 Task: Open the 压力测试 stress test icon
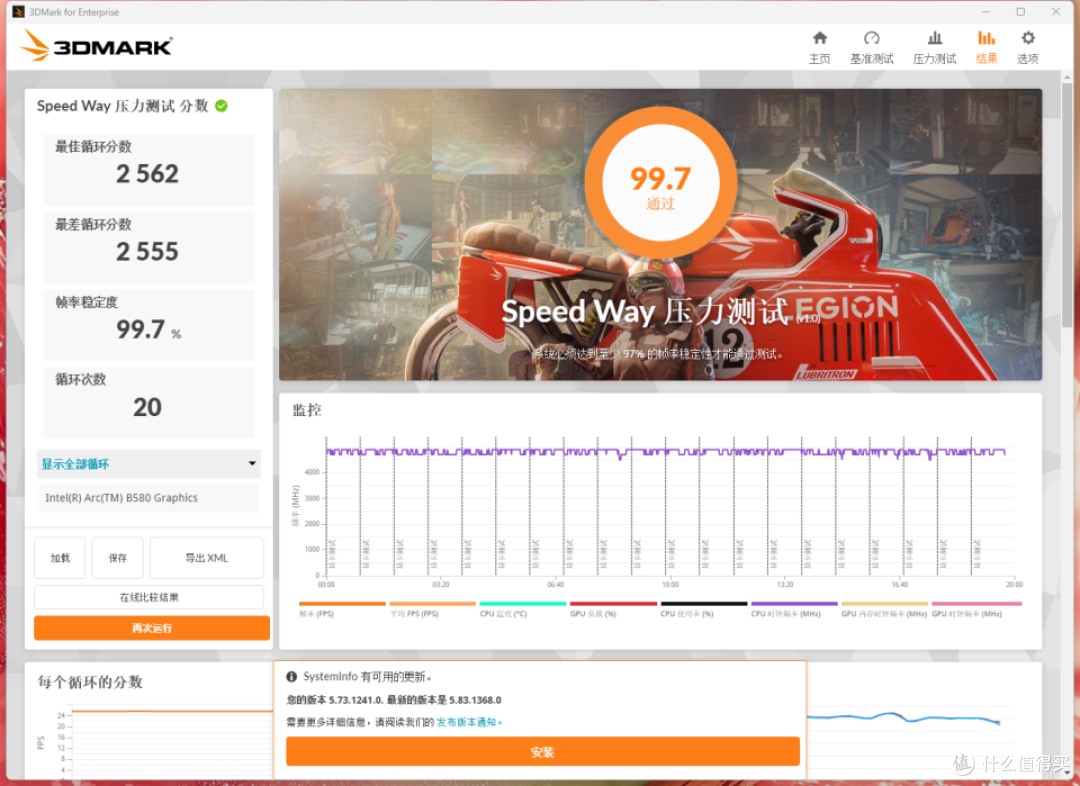[935, 38]
